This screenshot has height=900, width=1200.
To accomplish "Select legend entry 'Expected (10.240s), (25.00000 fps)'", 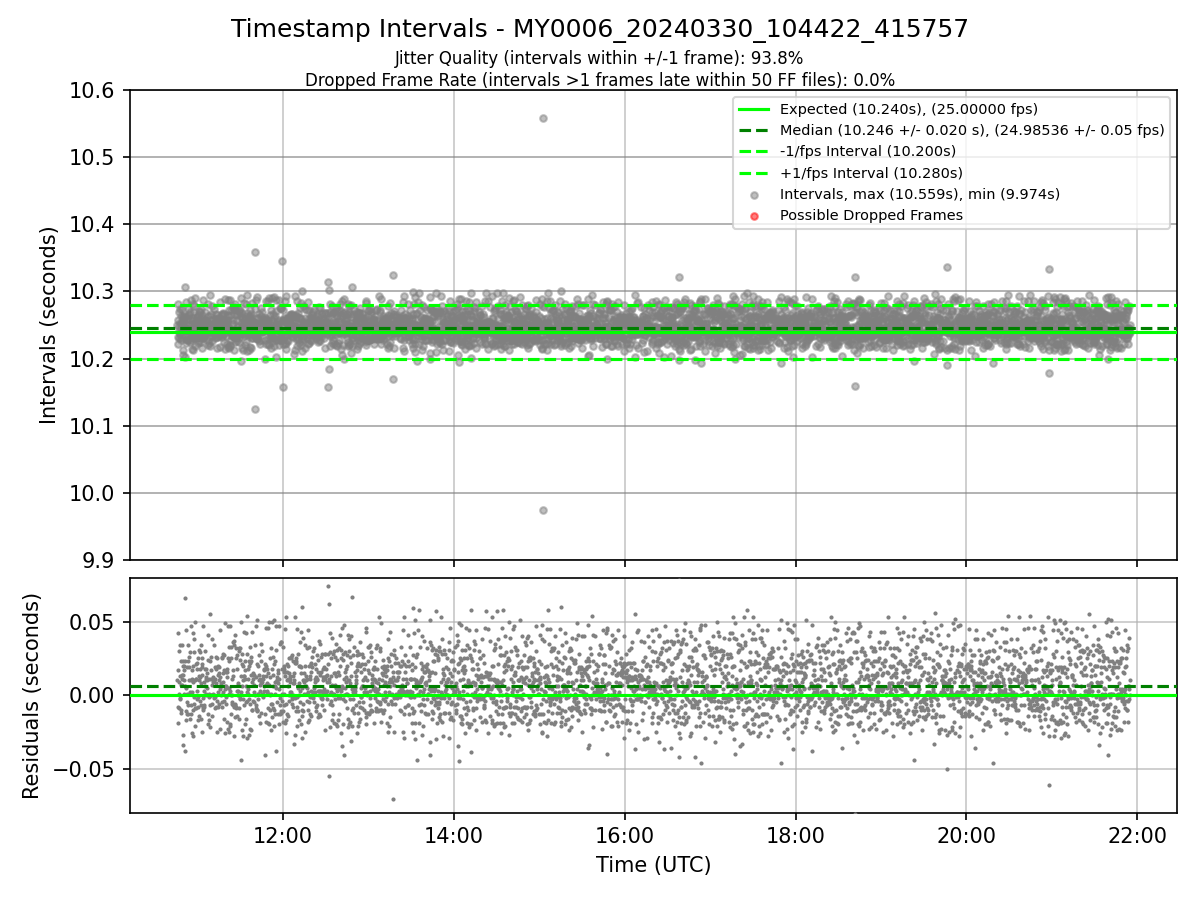I will [x=908, y=109].
